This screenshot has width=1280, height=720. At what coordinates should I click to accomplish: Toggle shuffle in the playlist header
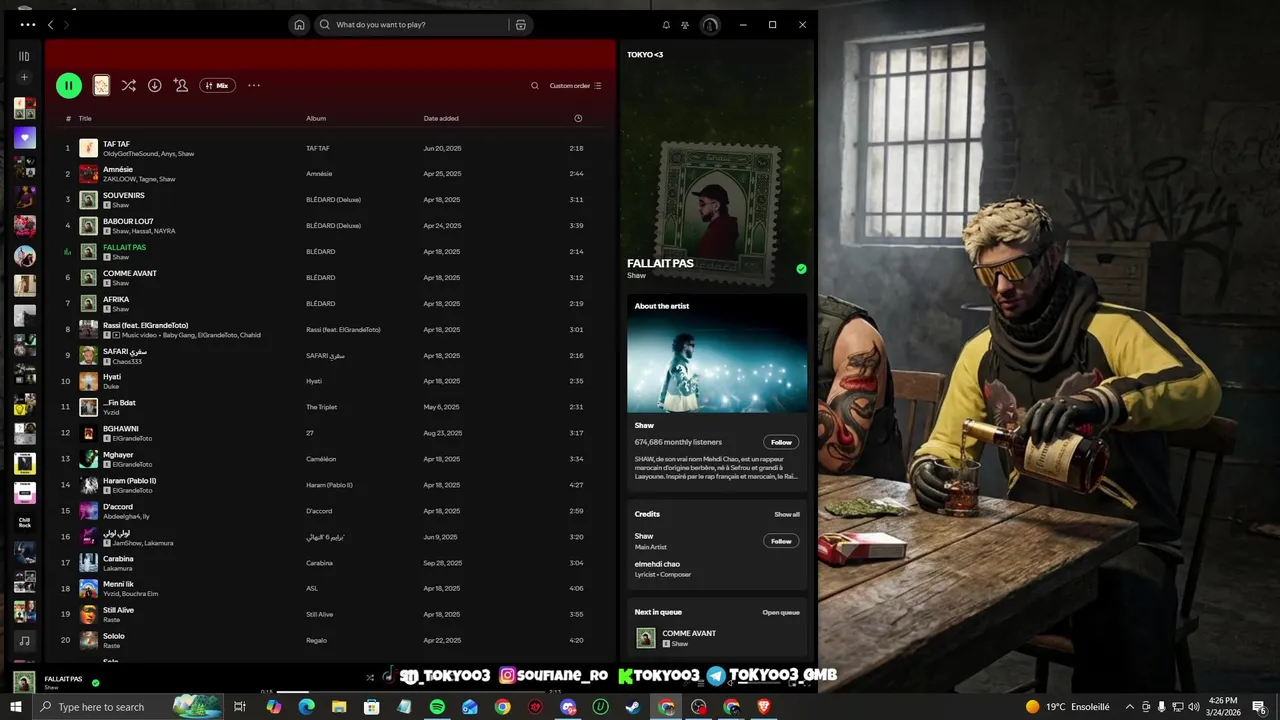tap(128, 86)
